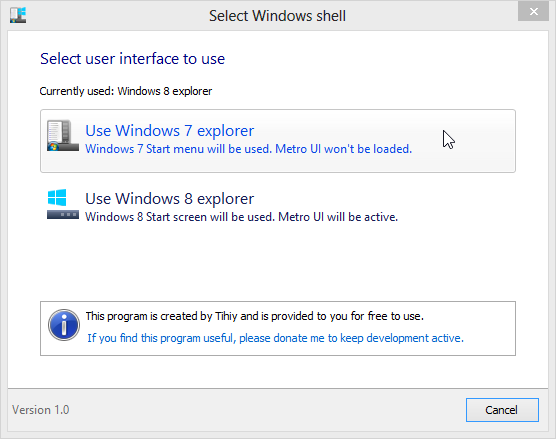Screen dimensions: 556x439
Task: Click the taskbar graphic under the Windows 8 logo
Action: coord(63,215)
